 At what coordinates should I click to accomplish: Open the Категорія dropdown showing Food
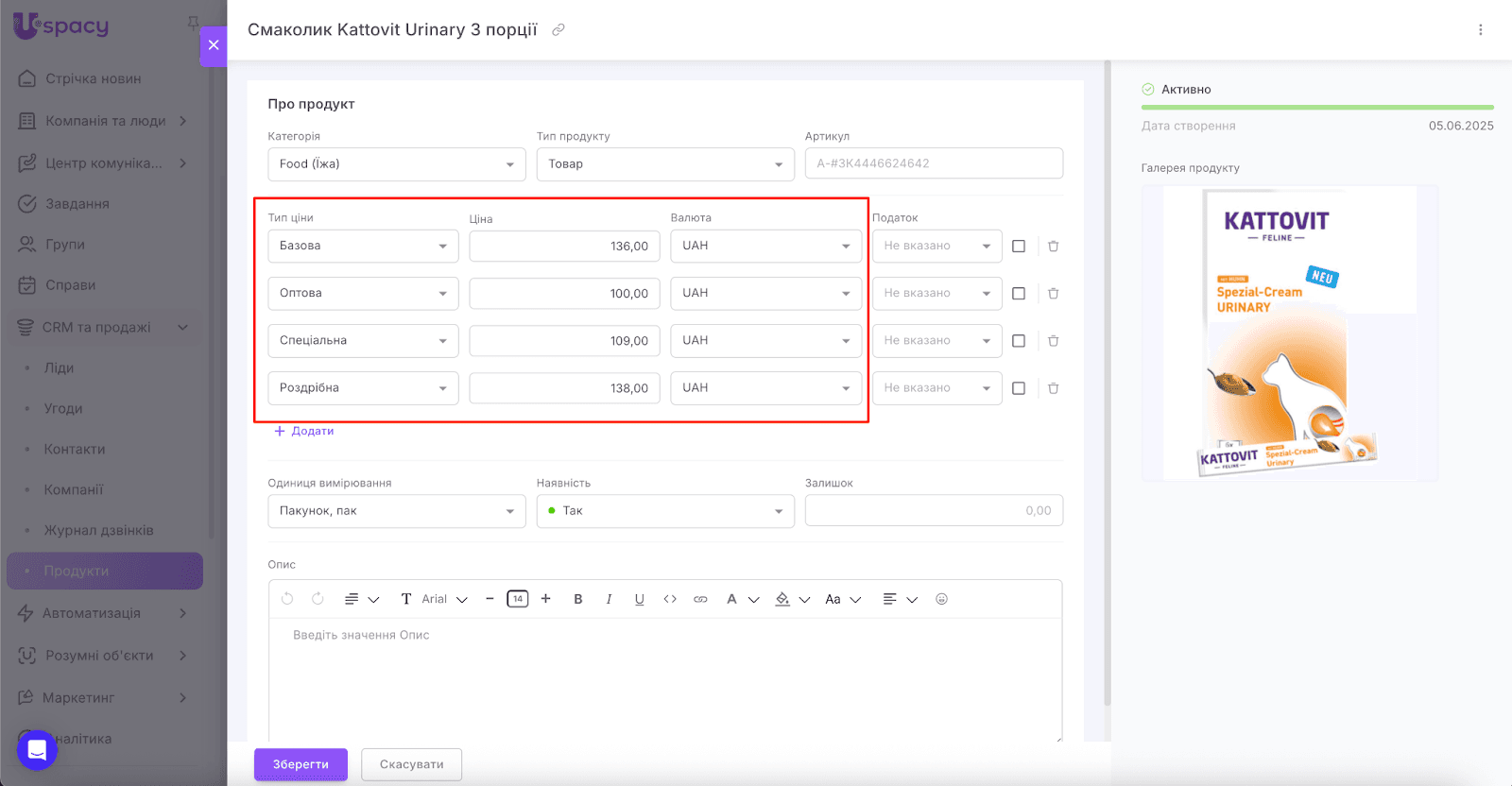396,164
